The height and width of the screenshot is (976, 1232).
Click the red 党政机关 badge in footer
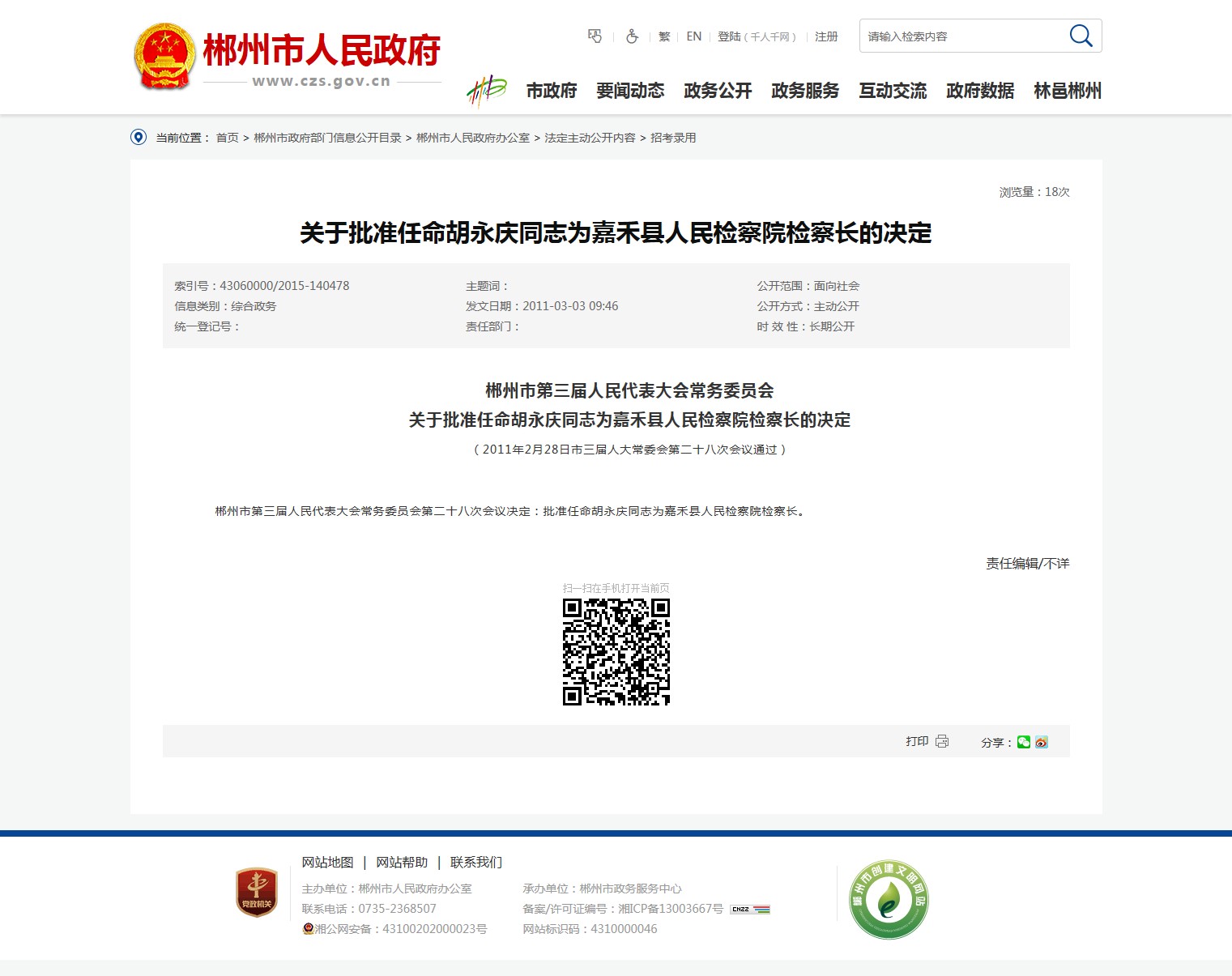point(257,893)
